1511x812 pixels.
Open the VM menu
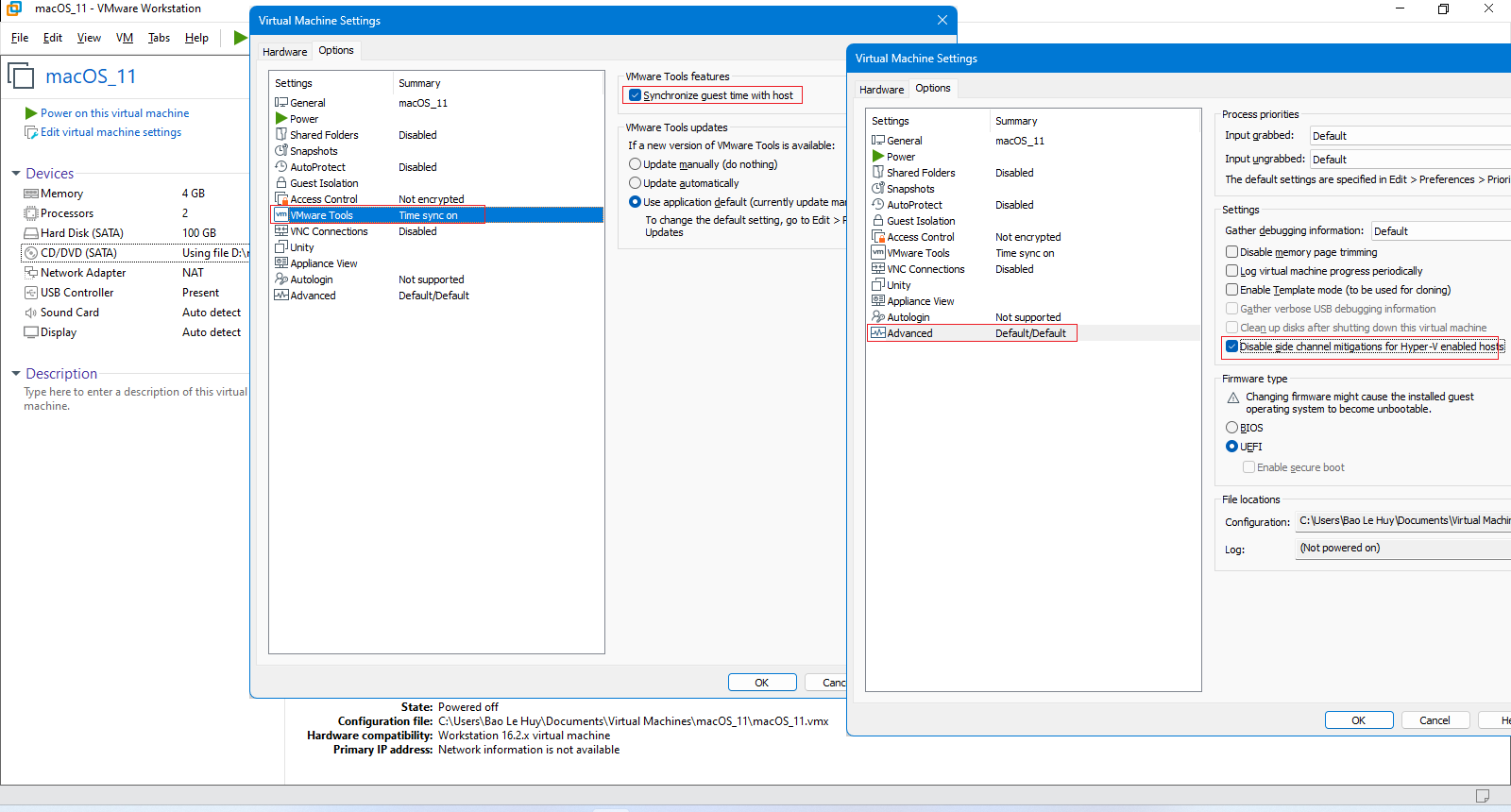tap(125, 38)
